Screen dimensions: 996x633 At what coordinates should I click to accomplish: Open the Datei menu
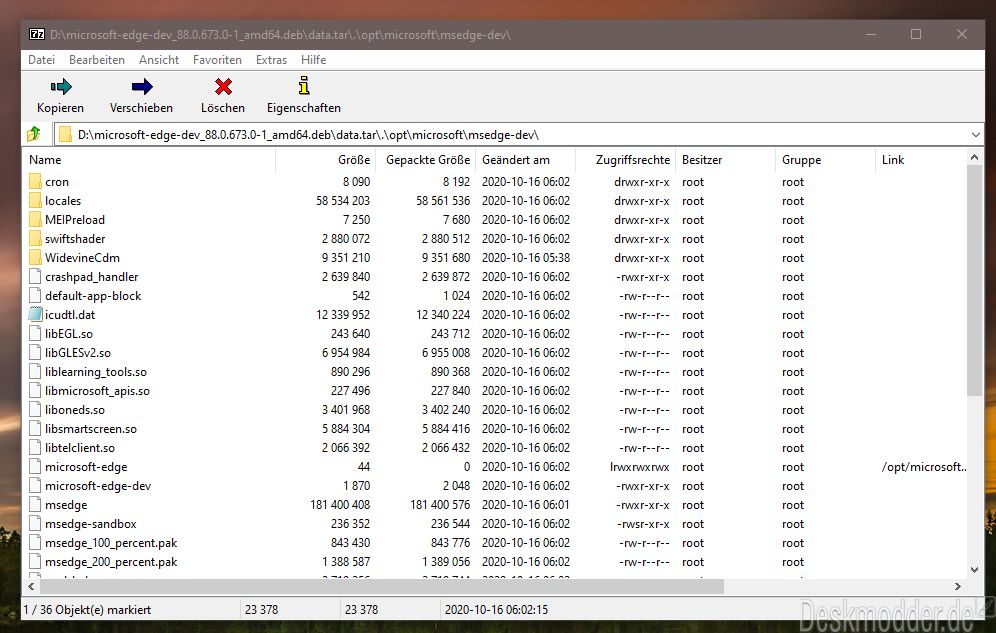41,60
